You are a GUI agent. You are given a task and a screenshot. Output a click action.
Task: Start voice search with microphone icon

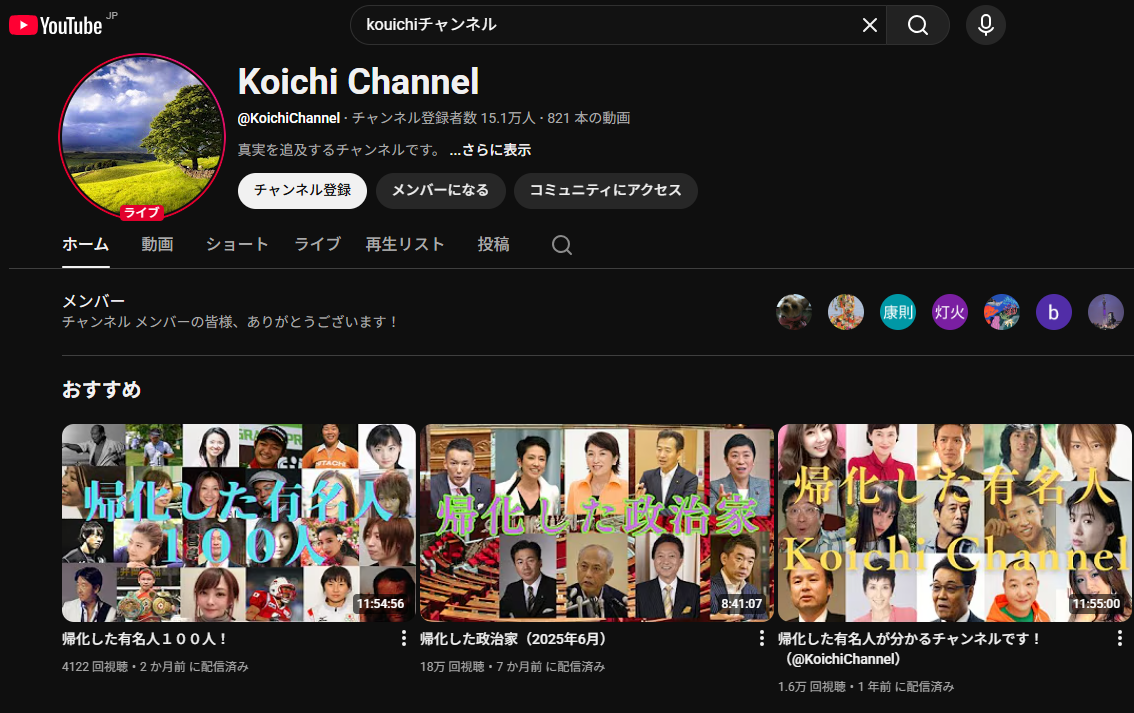(x=985, y=25)
